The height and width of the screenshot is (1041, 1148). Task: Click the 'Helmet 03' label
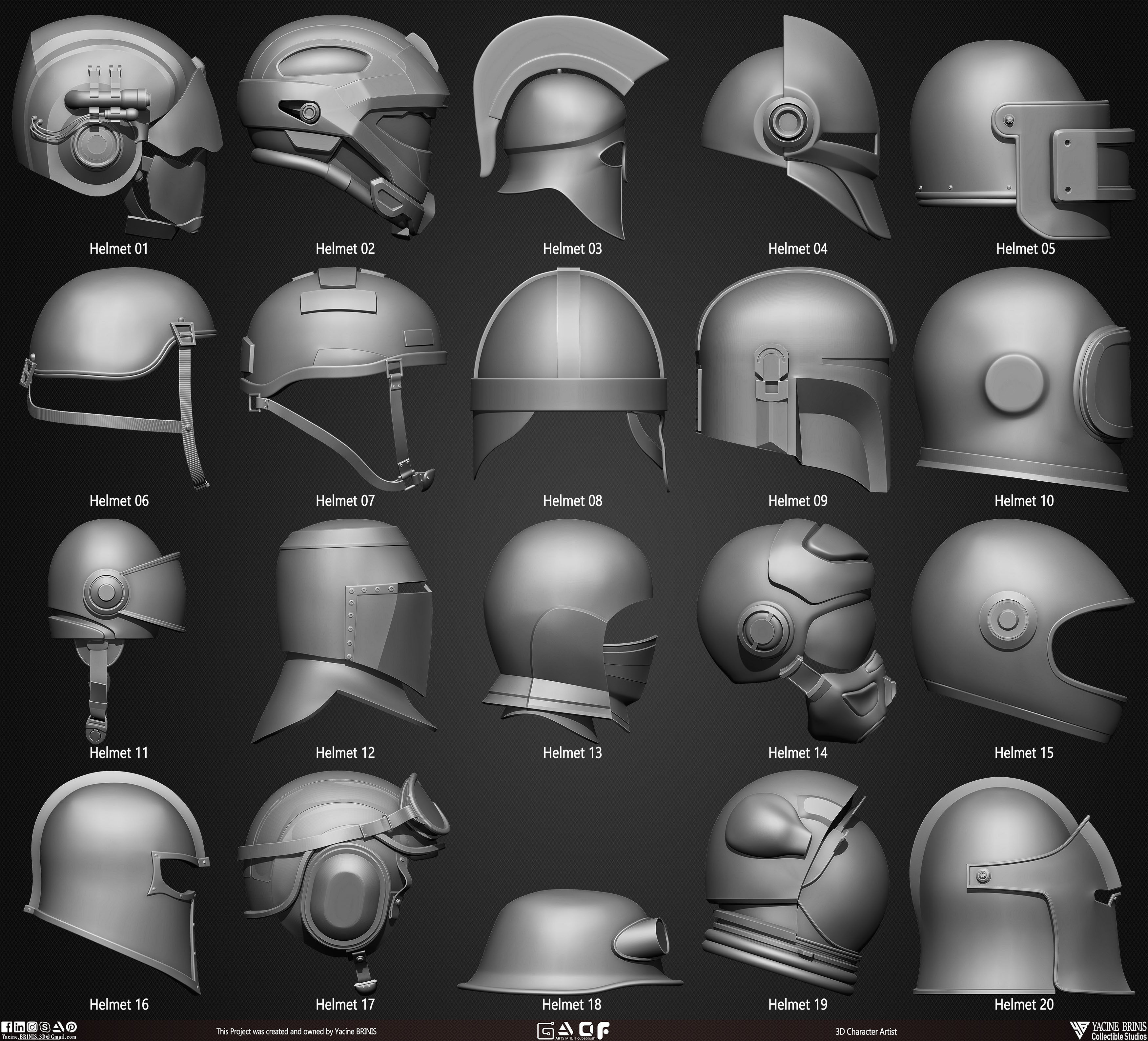572,249
